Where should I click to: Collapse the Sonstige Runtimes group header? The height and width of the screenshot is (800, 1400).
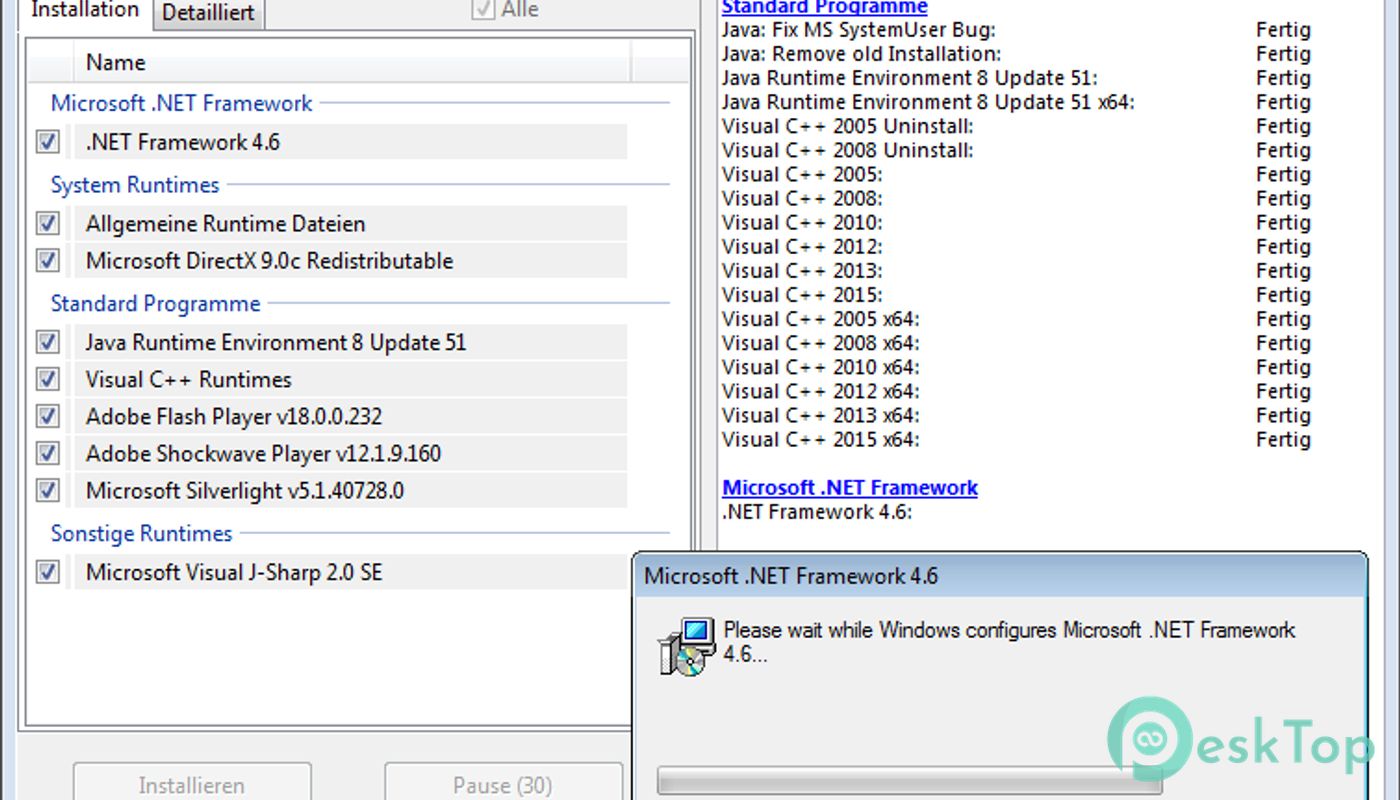click(x=141, y=533)
